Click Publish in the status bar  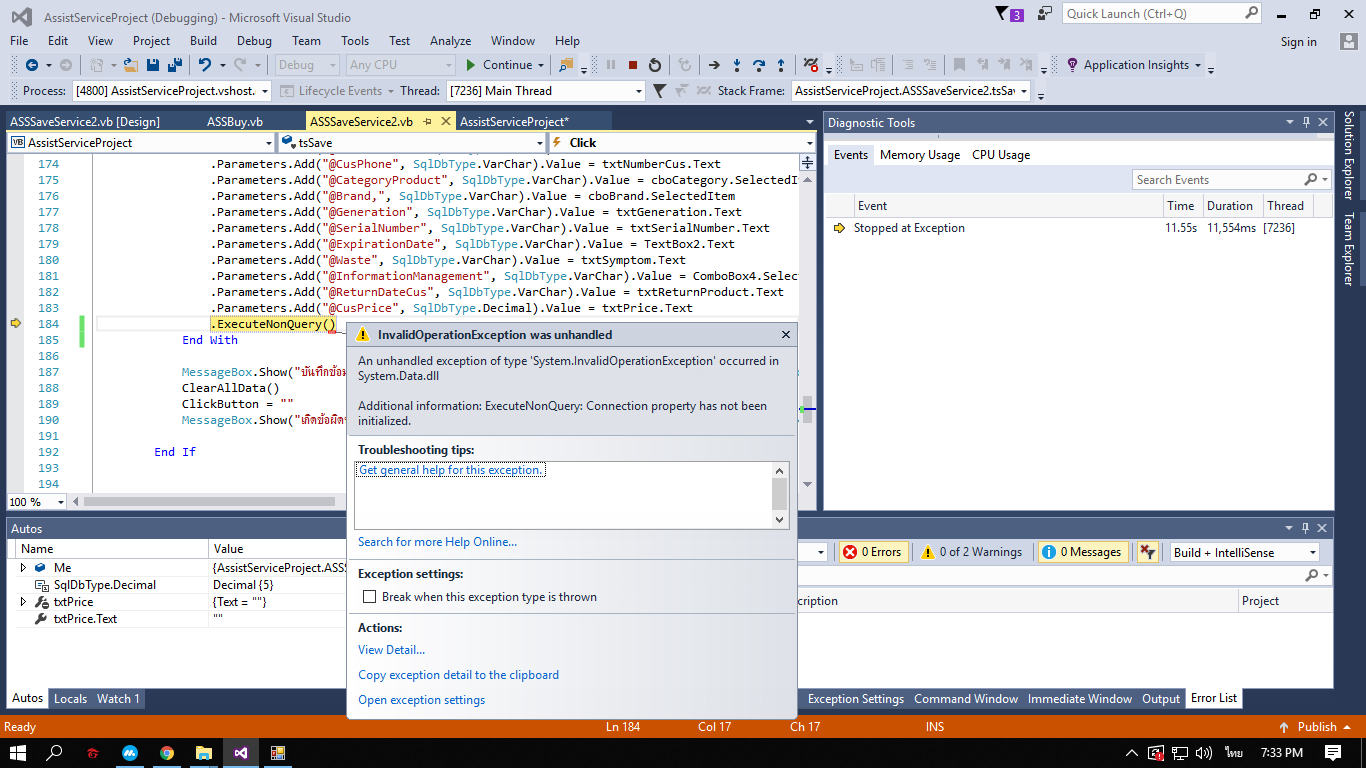[x=1317, y=727]
